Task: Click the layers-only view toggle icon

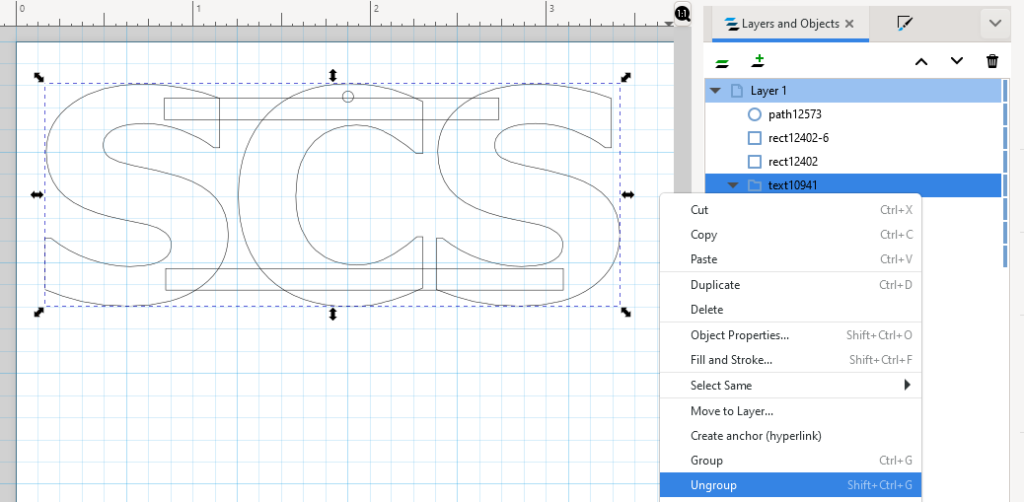Action: pos(720,62)
